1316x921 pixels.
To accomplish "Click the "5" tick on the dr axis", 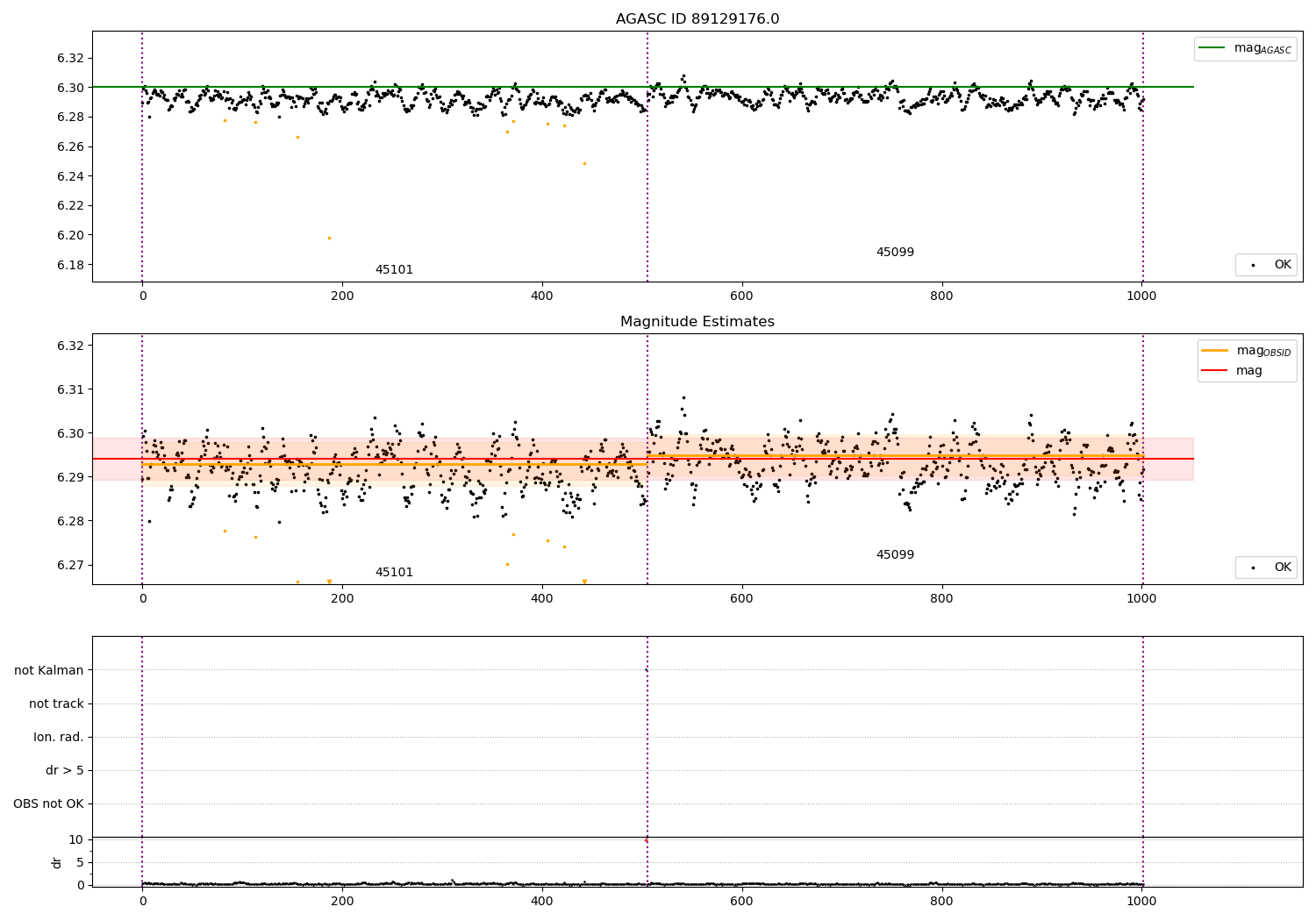I will tap(81, 863).
